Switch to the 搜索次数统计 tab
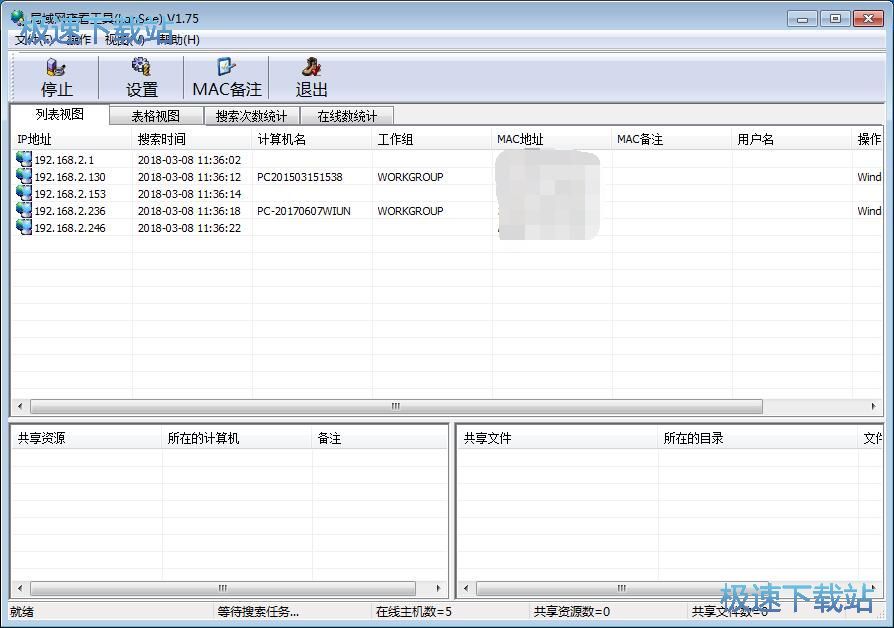The height and width of the screenshot is (628, 894). coord(251,116)
